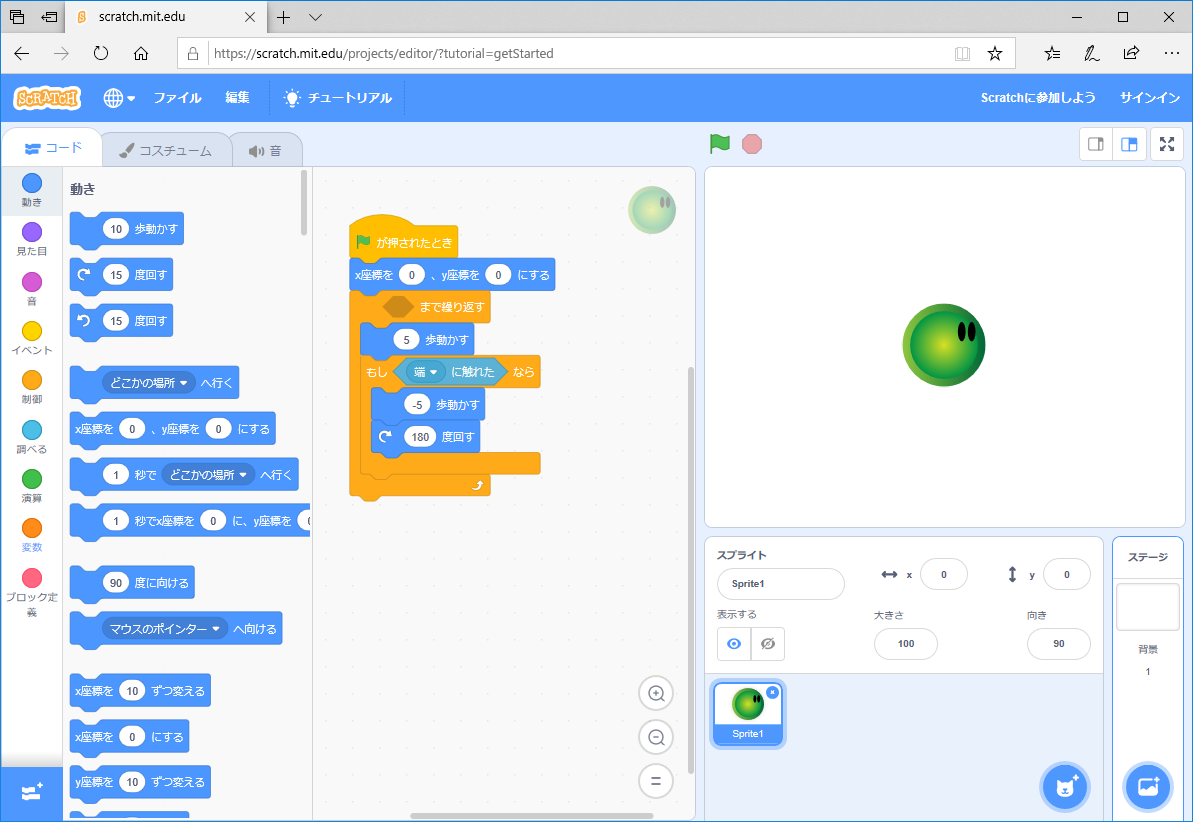
Task: Switch to large stage layout
Action: [x=1129, y=145]
